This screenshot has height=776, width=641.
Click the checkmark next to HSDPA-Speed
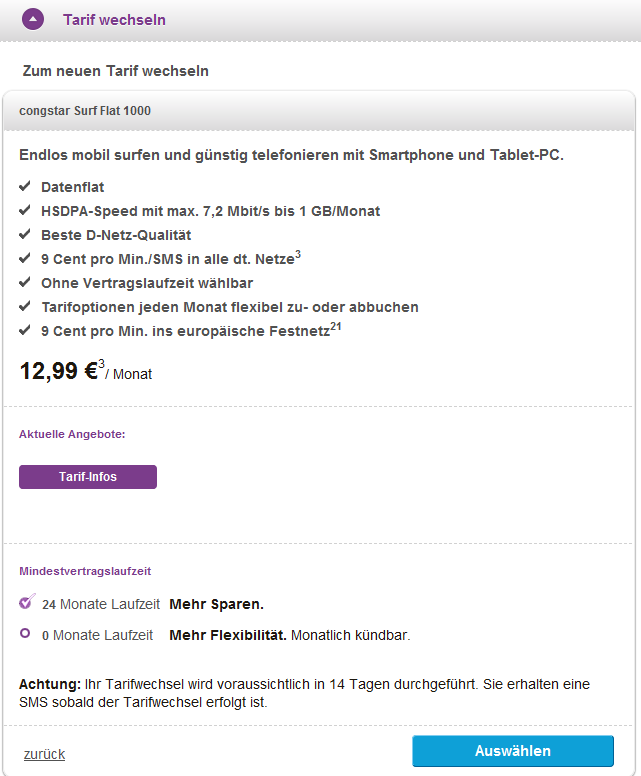(x=25, y=211)
